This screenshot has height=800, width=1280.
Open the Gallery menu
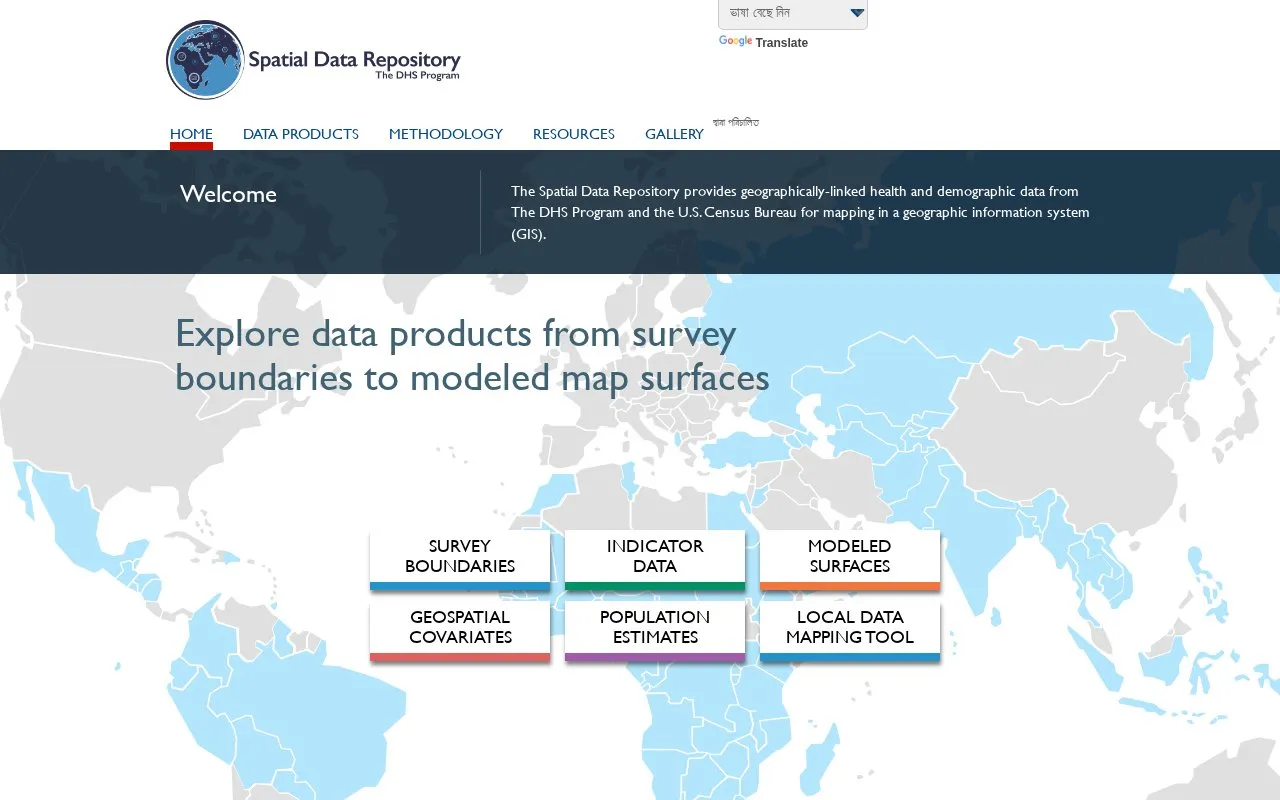(x=674, y=134)
